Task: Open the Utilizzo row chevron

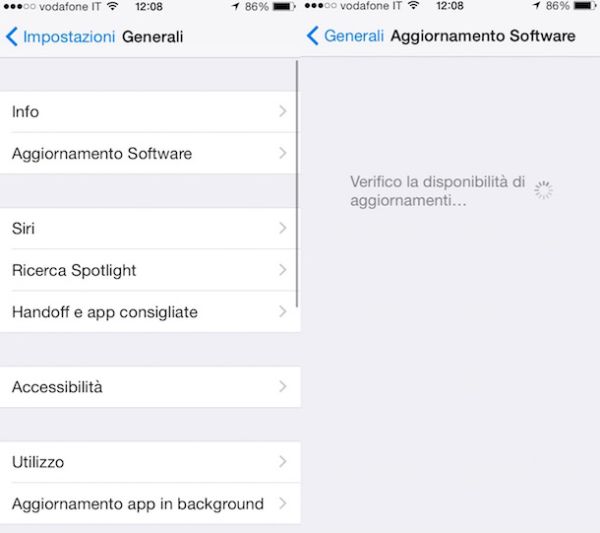Action: (282, 461)
